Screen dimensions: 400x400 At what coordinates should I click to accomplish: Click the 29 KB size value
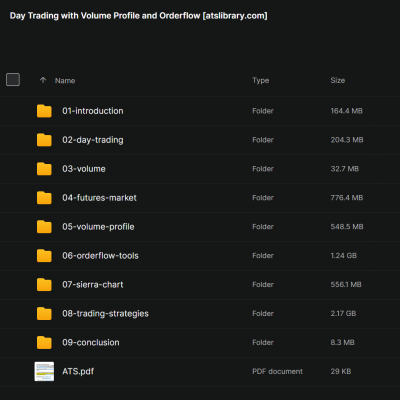click(x=341, y=372)
